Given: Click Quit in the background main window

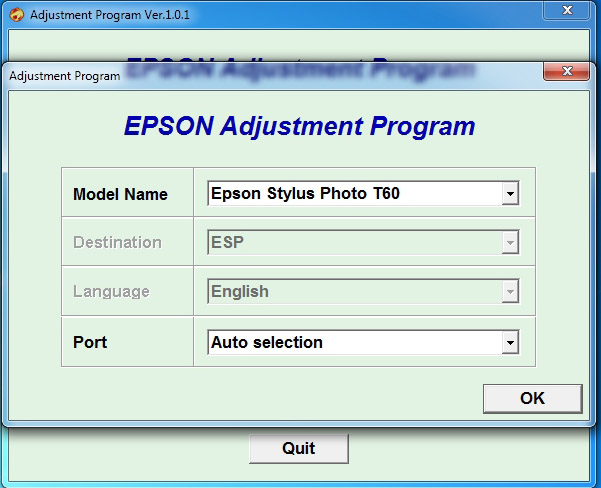Looking at the screenshot, I should pos(299,449).
